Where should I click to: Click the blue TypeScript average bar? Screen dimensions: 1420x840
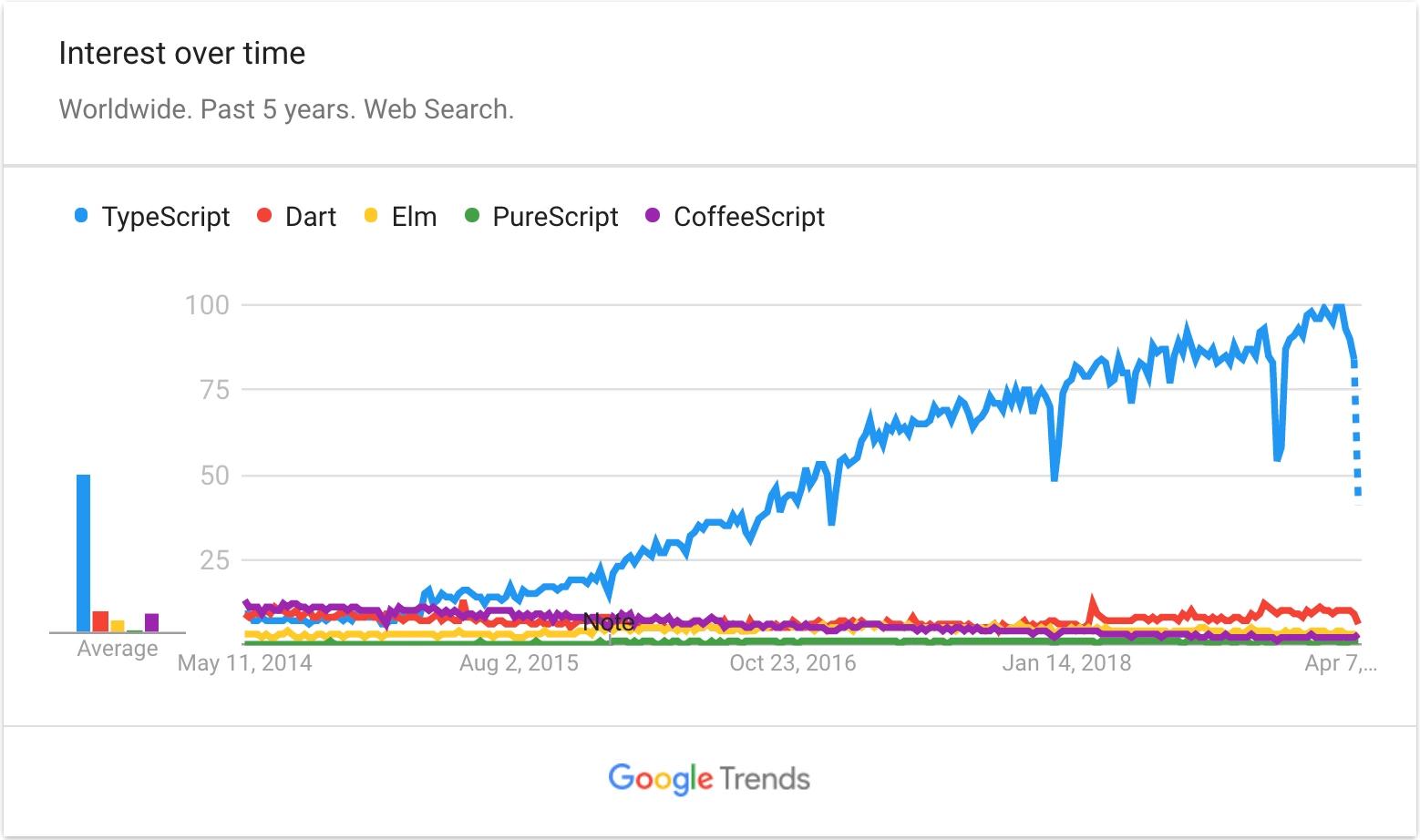(x=83, y=552)
